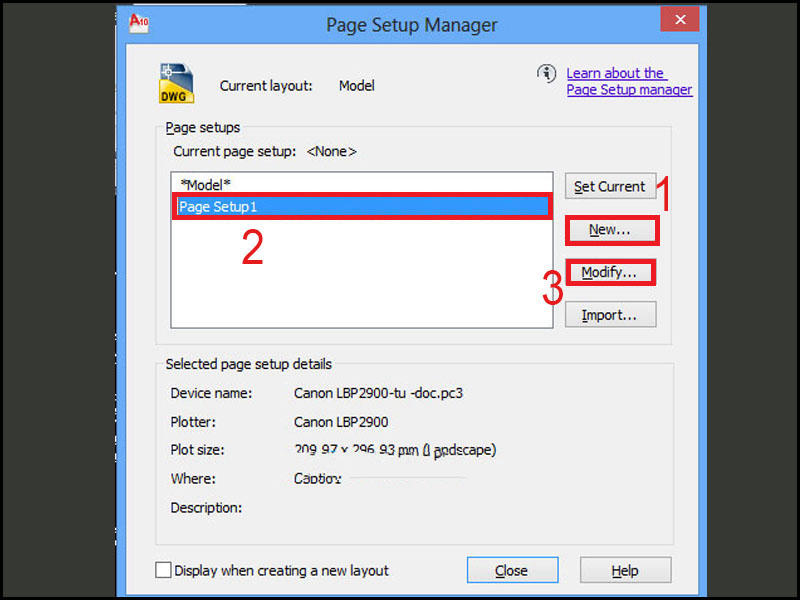Click the Current page setup value <None>

[332, 152]
